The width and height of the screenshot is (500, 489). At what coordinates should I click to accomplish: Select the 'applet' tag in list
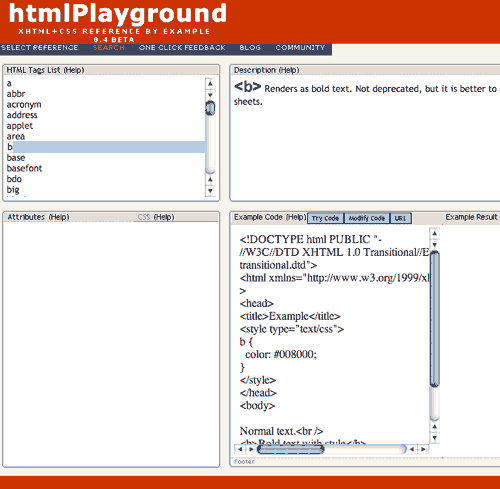[20, 126]
